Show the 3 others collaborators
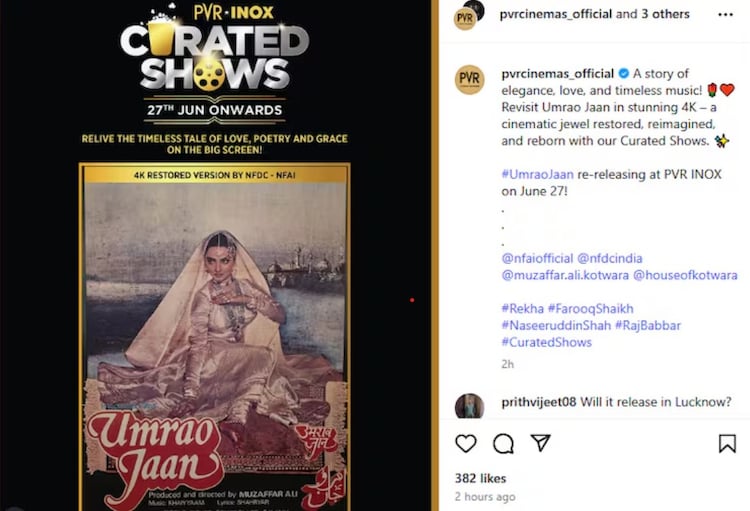The image size is (750, 511). (665, 14)
